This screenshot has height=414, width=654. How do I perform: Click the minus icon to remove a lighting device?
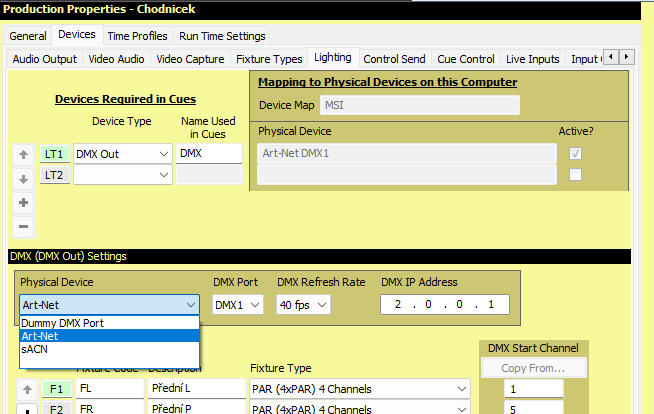[24, 226]
